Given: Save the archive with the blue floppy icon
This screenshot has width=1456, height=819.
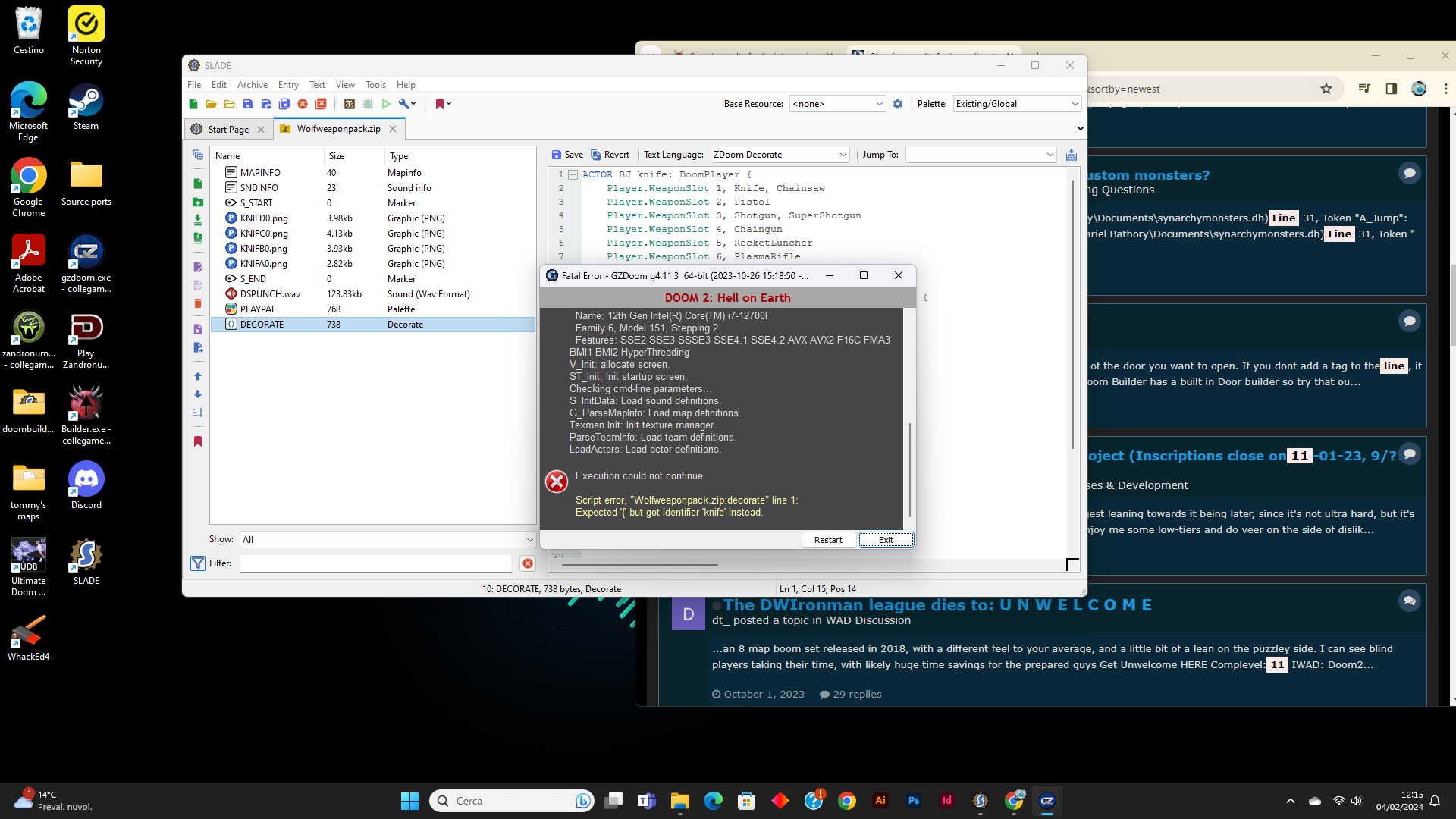Looking at the screenshot, I should click(248, 104).
